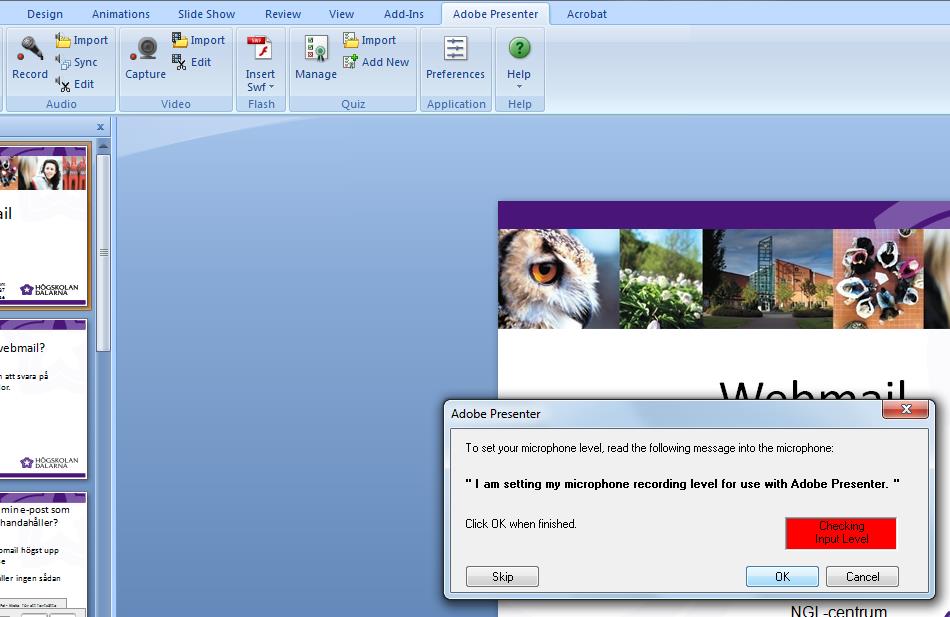Confirm microphone level with OK button

(782, 576)
